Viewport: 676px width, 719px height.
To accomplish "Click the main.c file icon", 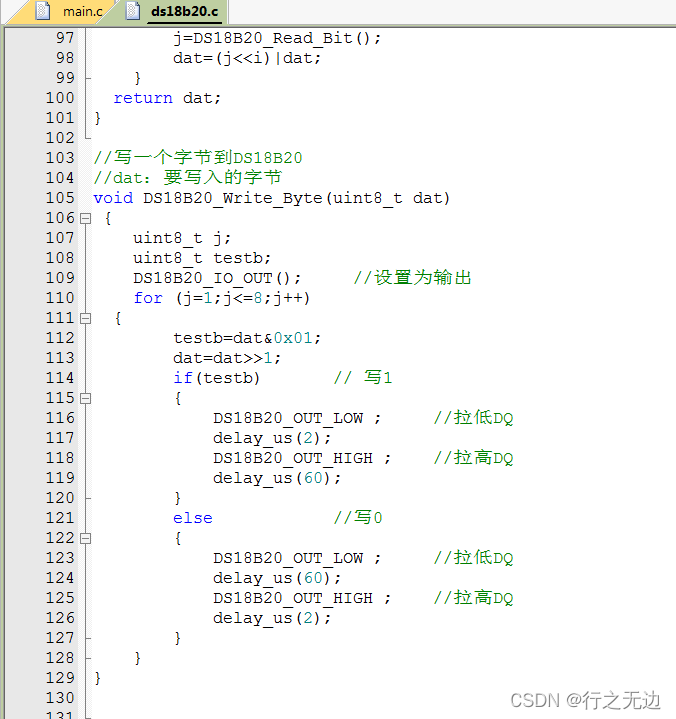I will 43,11.
